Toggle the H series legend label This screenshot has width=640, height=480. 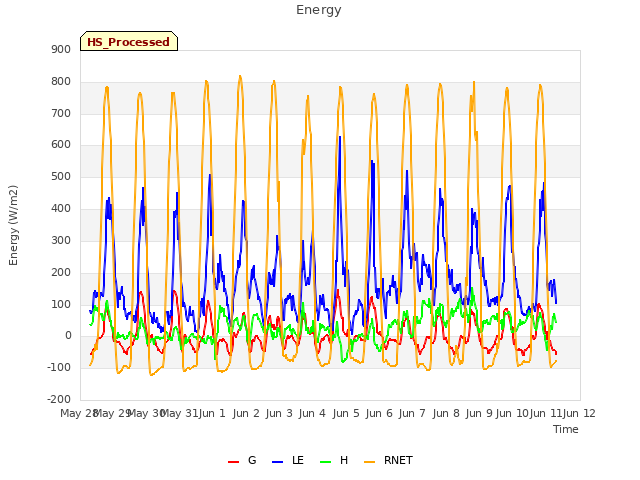coord(344,460)
